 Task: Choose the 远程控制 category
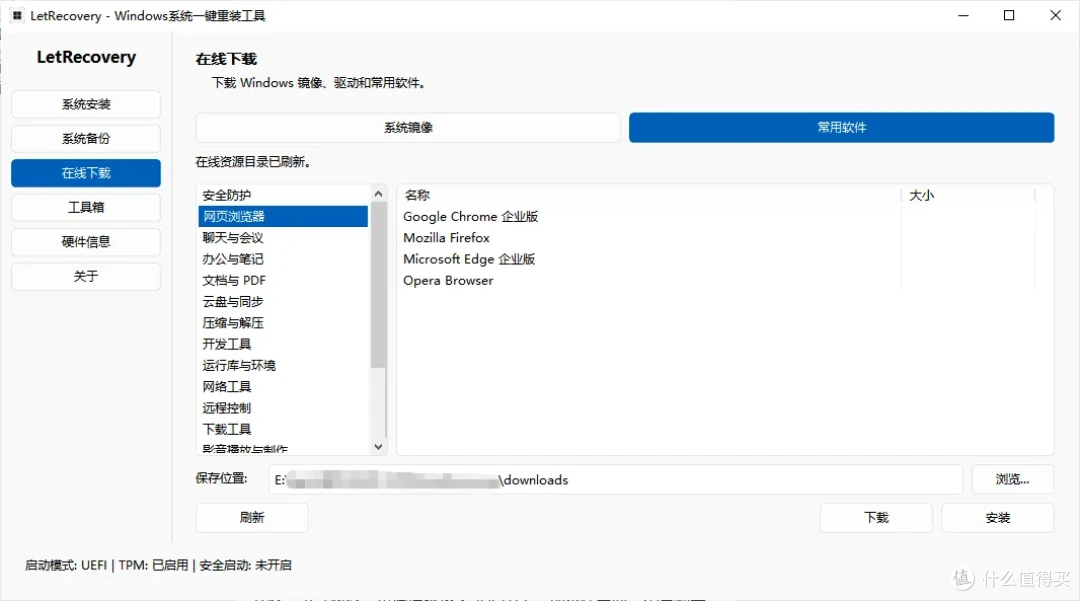click(x=283, y=408)
